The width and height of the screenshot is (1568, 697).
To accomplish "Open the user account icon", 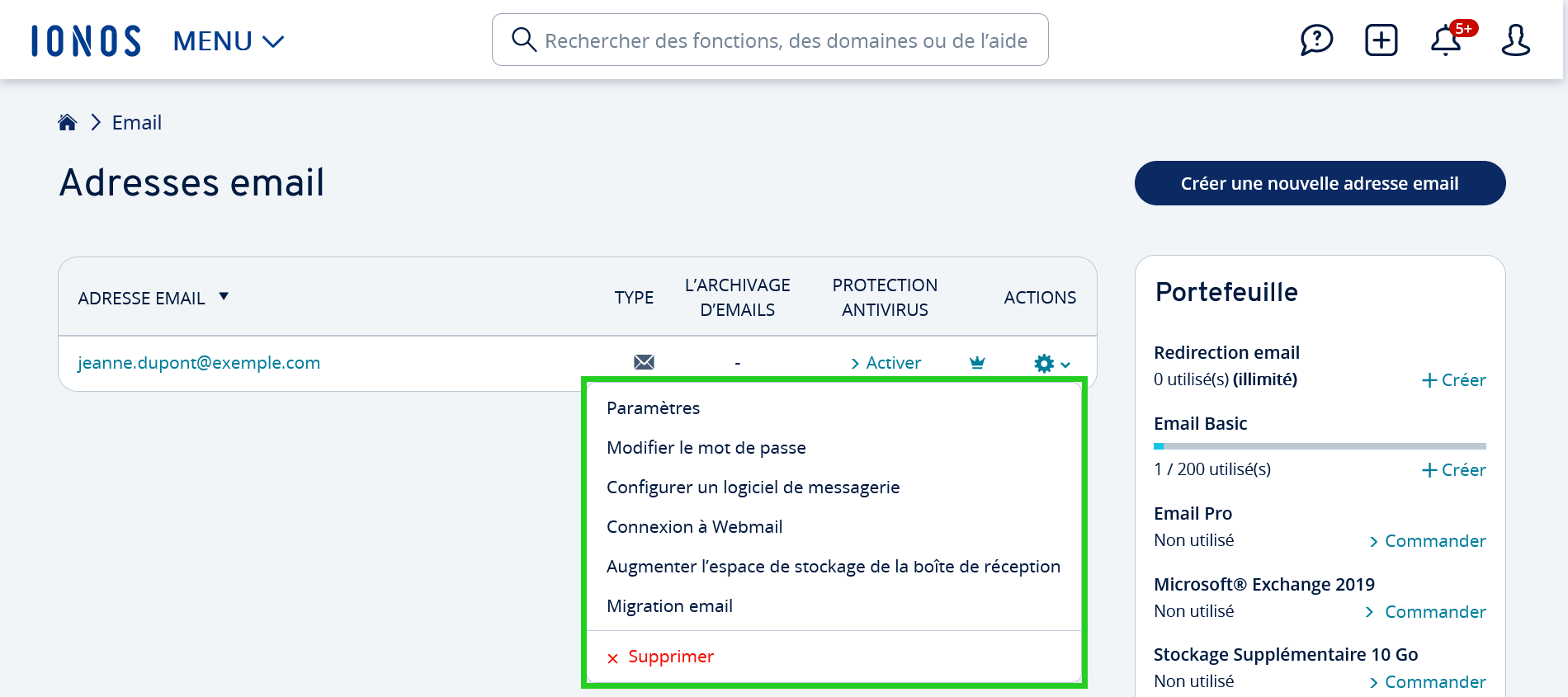I will tap(1515, 40).
